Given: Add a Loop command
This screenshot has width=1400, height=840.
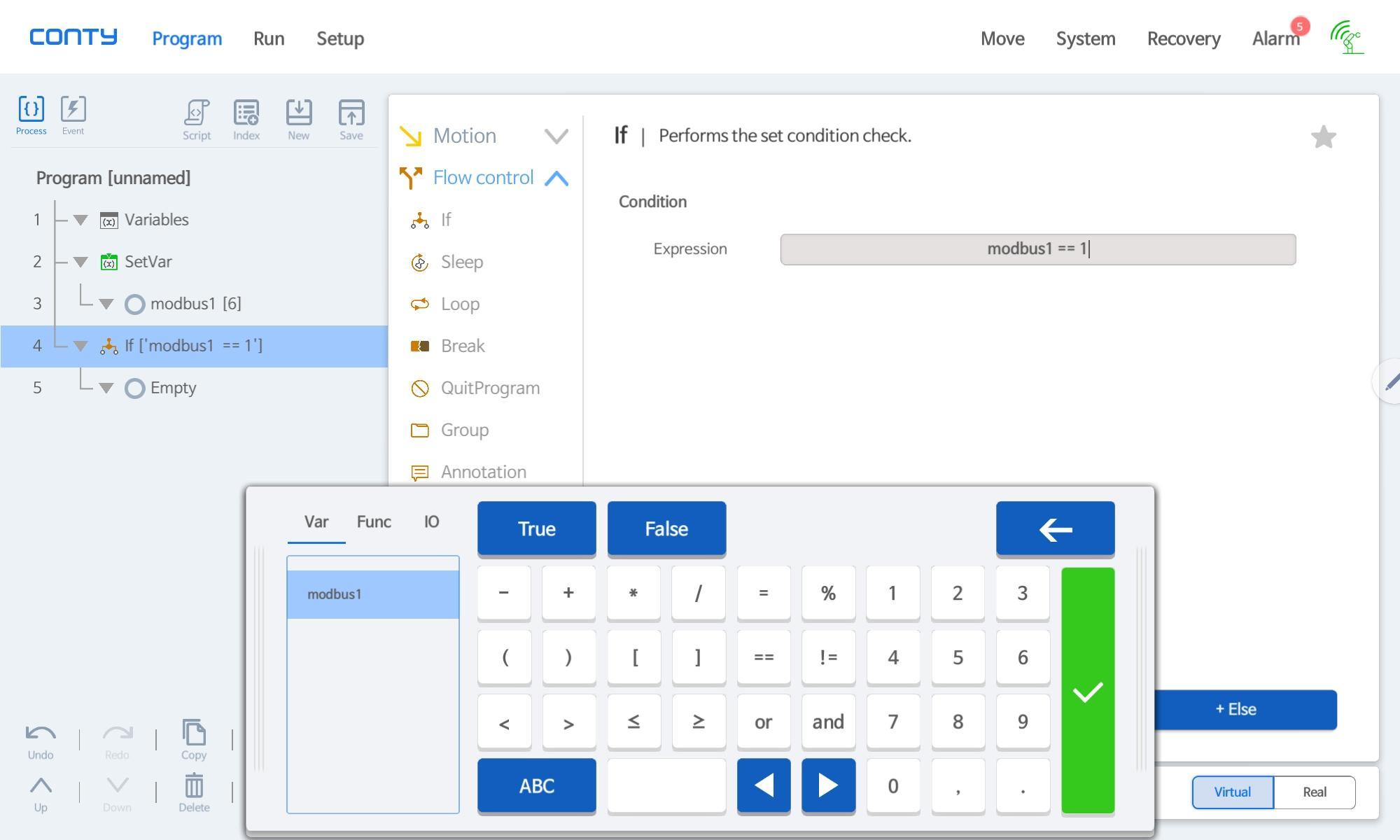Looking at the screenshot, I should point(445,304).
